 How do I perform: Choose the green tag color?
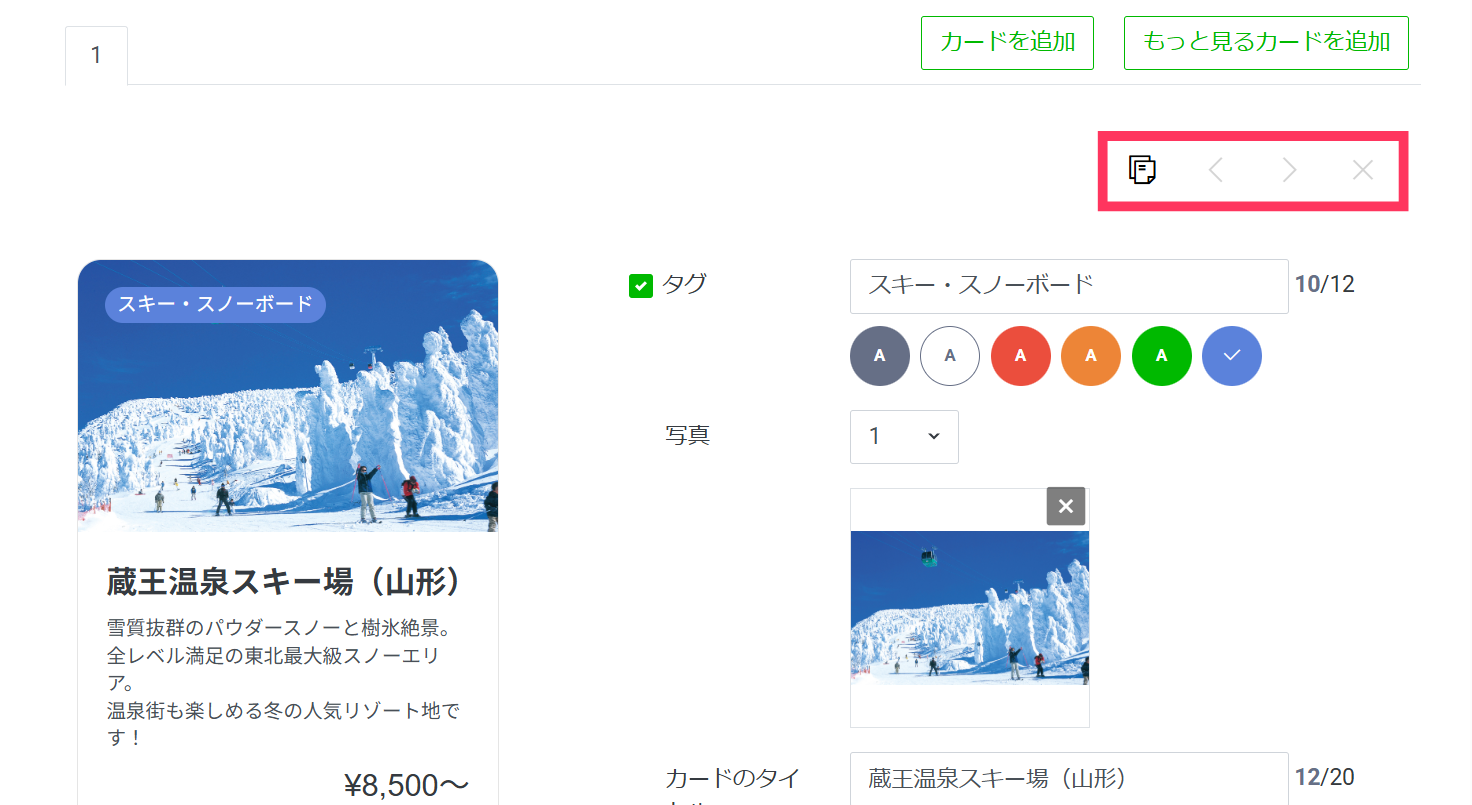pyautogui.click(x=1162, y=355)
